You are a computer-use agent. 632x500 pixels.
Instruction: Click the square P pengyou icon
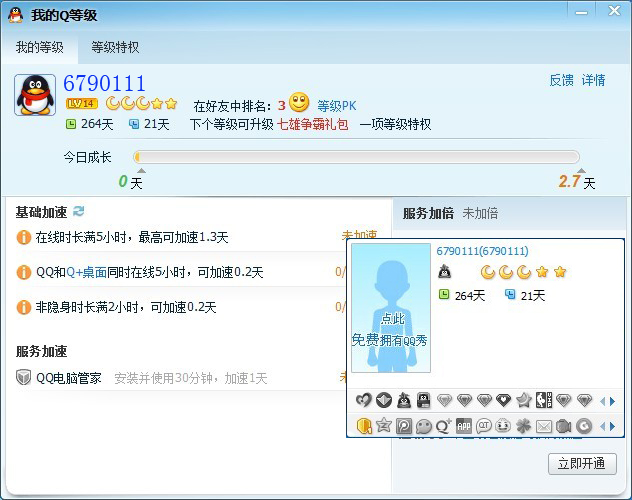point(404,425)
